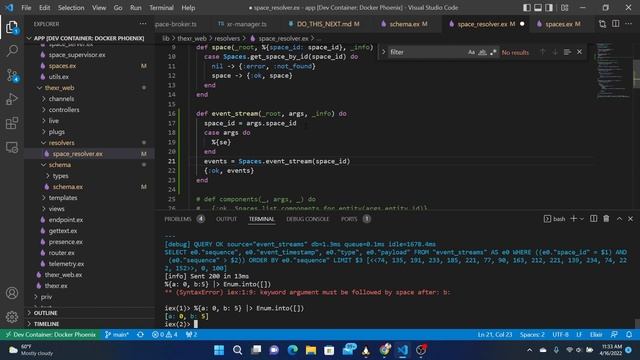Switch to the Problems panel tab

click(x=178, y=219)
